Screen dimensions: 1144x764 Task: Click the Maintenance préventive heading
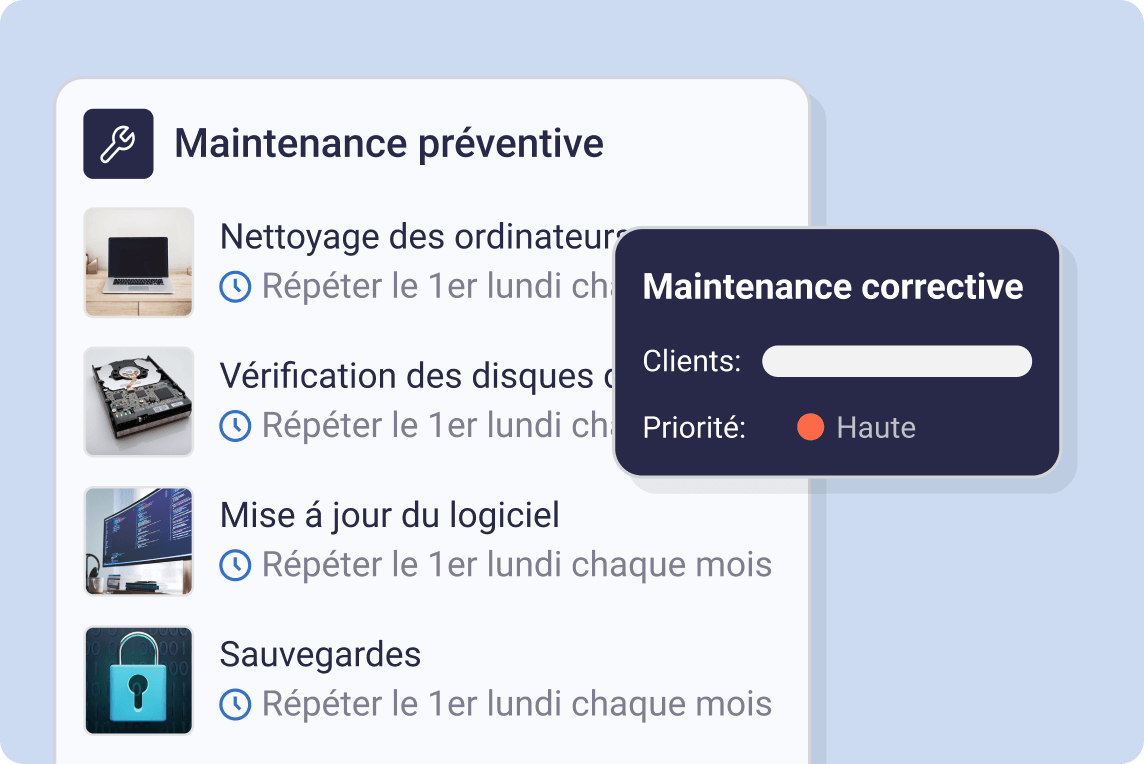pos(389,144)
